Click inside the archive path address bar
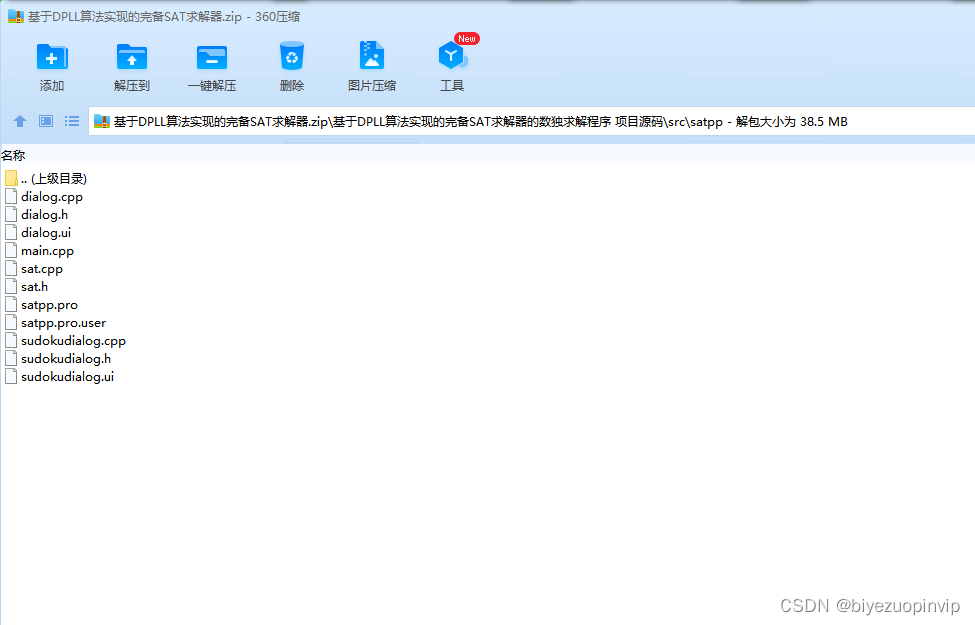 [x=470, y=121]
